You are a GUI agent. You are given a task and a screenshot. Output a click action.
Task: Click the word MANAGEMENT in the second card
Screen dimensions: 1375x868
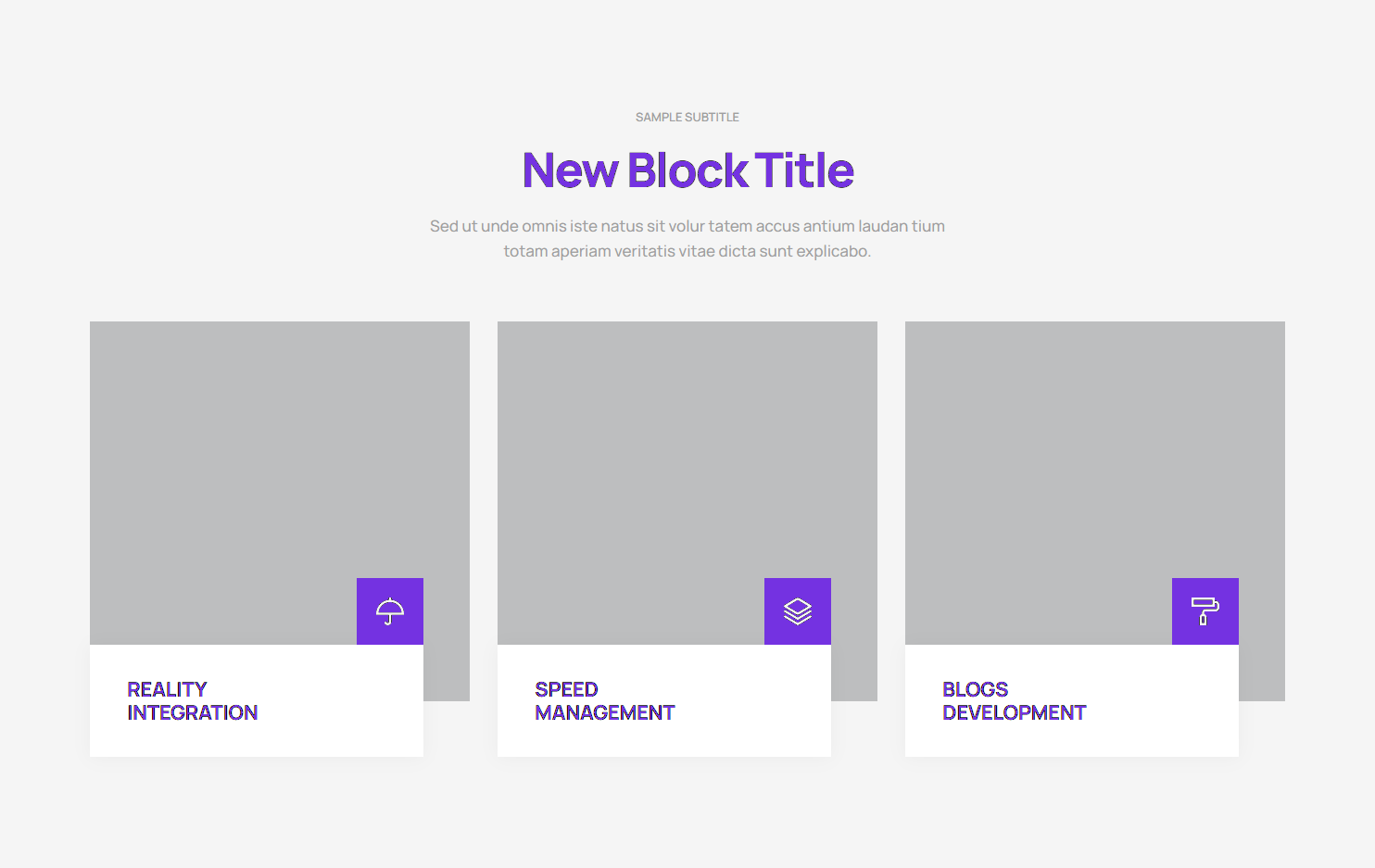click(605, 712)
